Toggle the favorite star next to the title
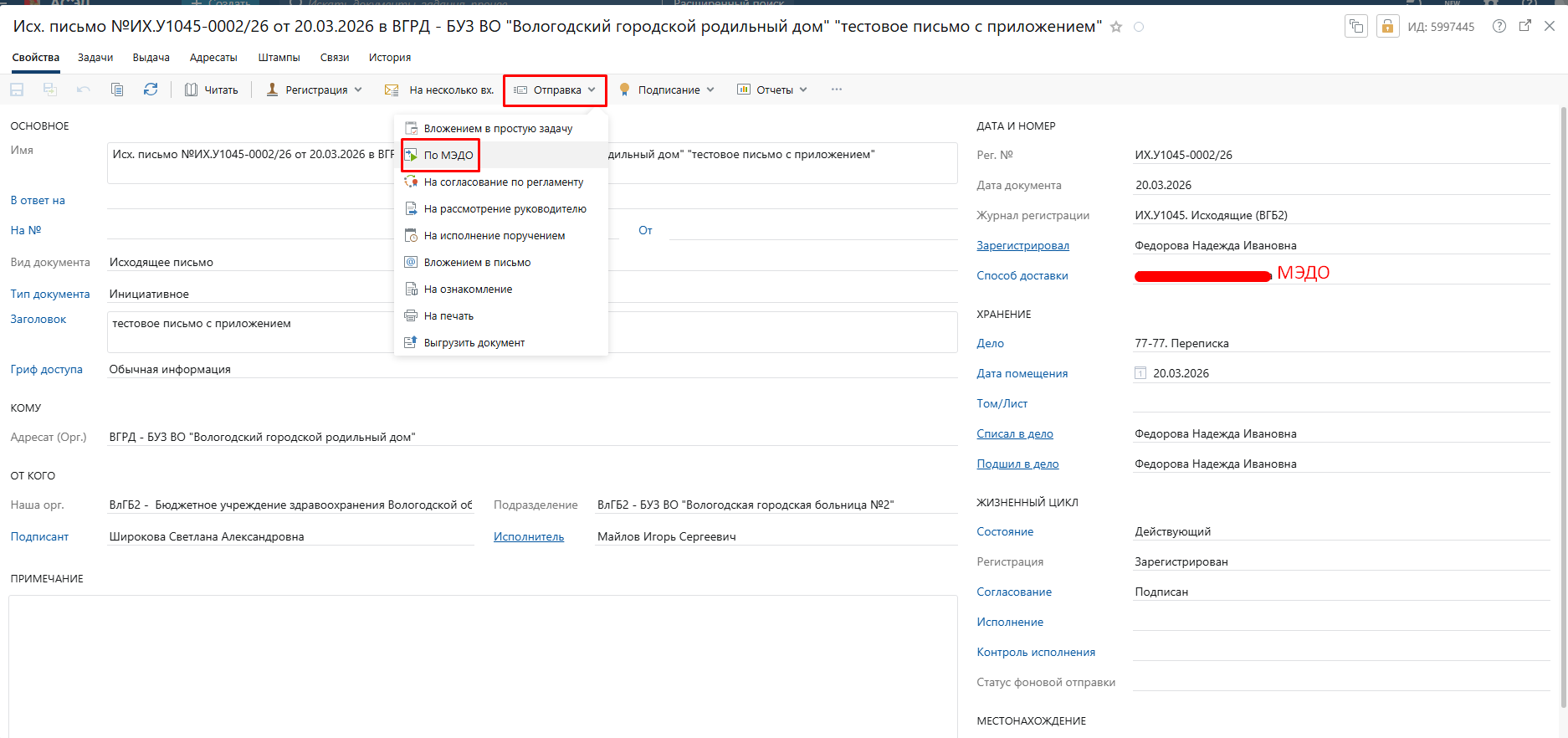This screenshot has height=738, width=1568. point(1115,27)
